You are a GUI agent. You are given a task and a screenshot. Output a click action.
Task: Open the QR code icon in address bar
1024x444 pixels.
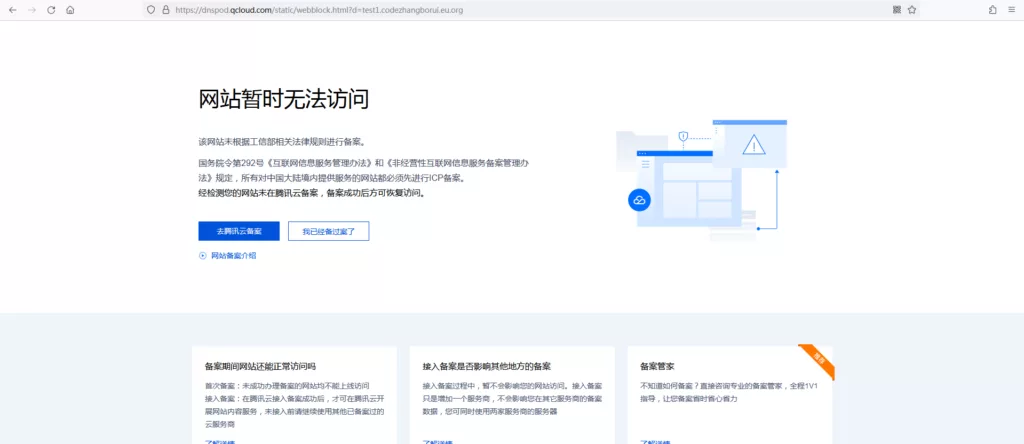[896, 9]
